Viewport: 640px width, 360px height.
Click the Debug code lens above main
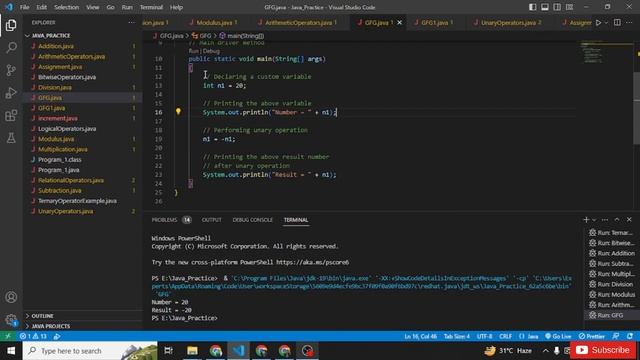[211, 51]
